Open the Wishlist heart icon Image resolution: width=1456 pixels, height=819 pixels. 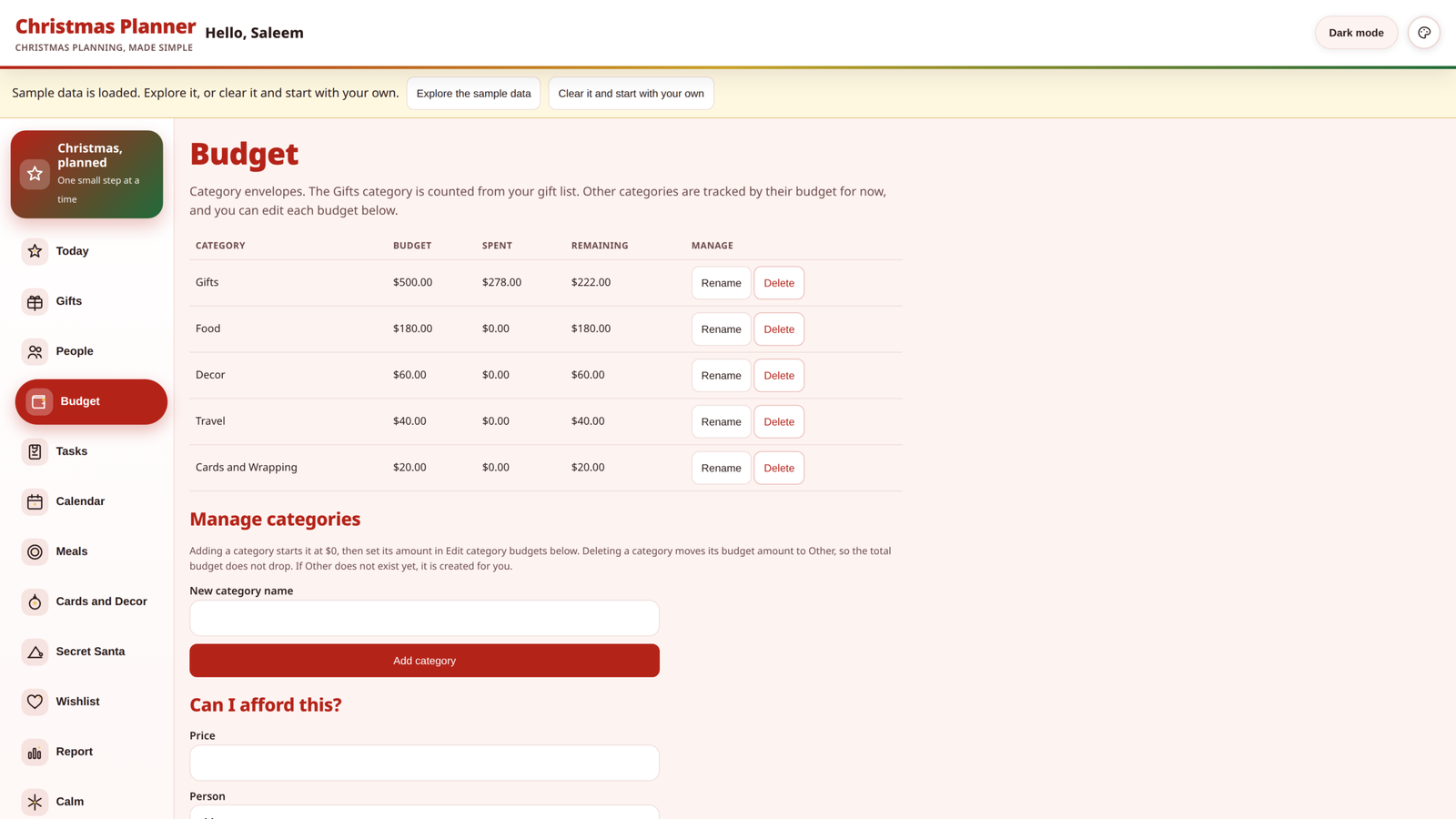[35, 702]
